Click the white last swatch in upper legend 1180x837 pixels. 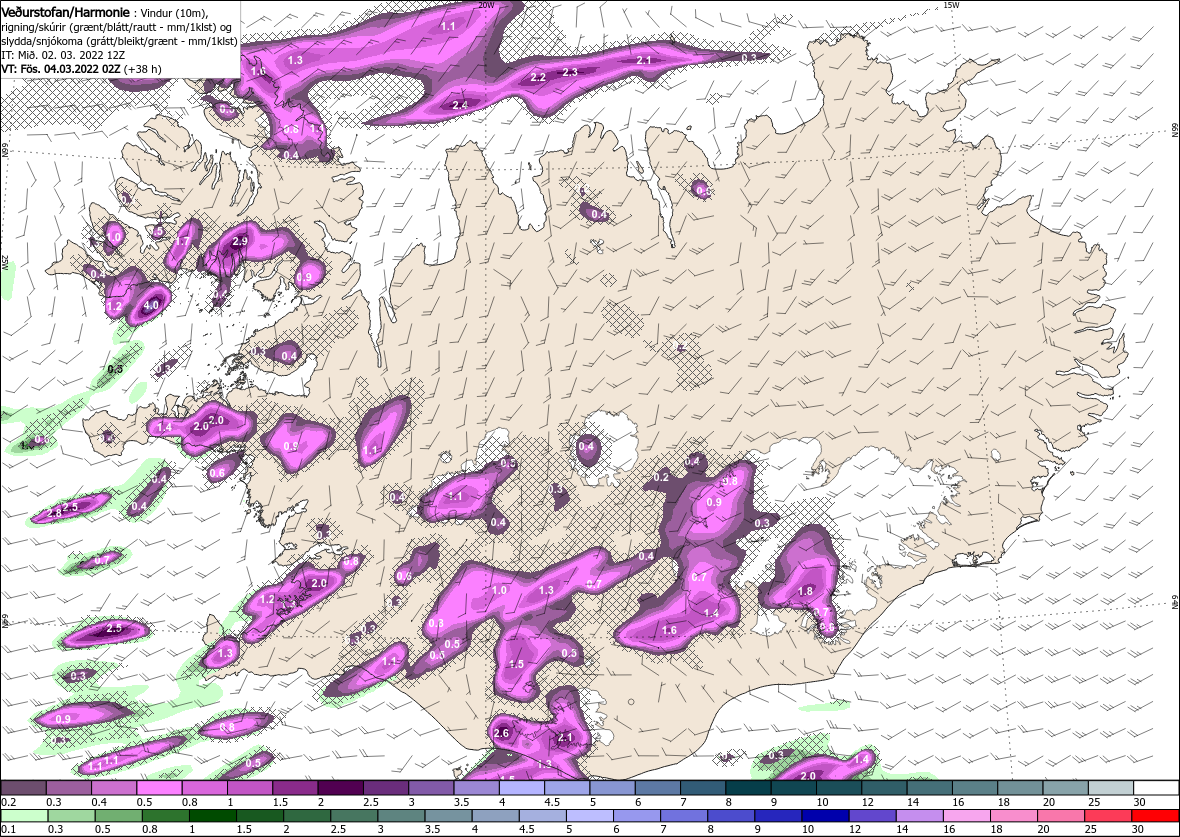click(1156, 787)
